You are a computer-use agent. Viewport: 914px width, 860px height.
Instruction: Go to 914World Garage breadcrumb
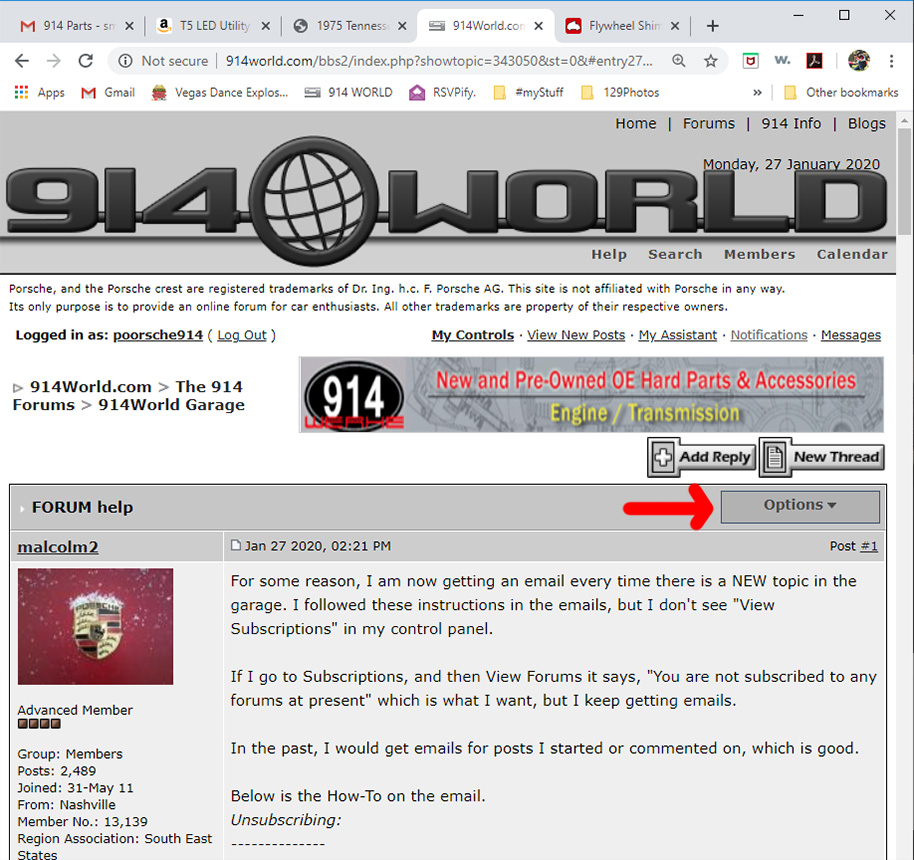click(x=171, y=405)
